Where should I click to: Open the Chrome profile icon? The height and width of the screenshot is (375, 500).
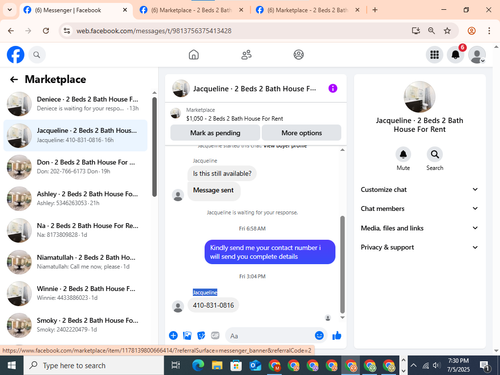(x=471, y=31)
